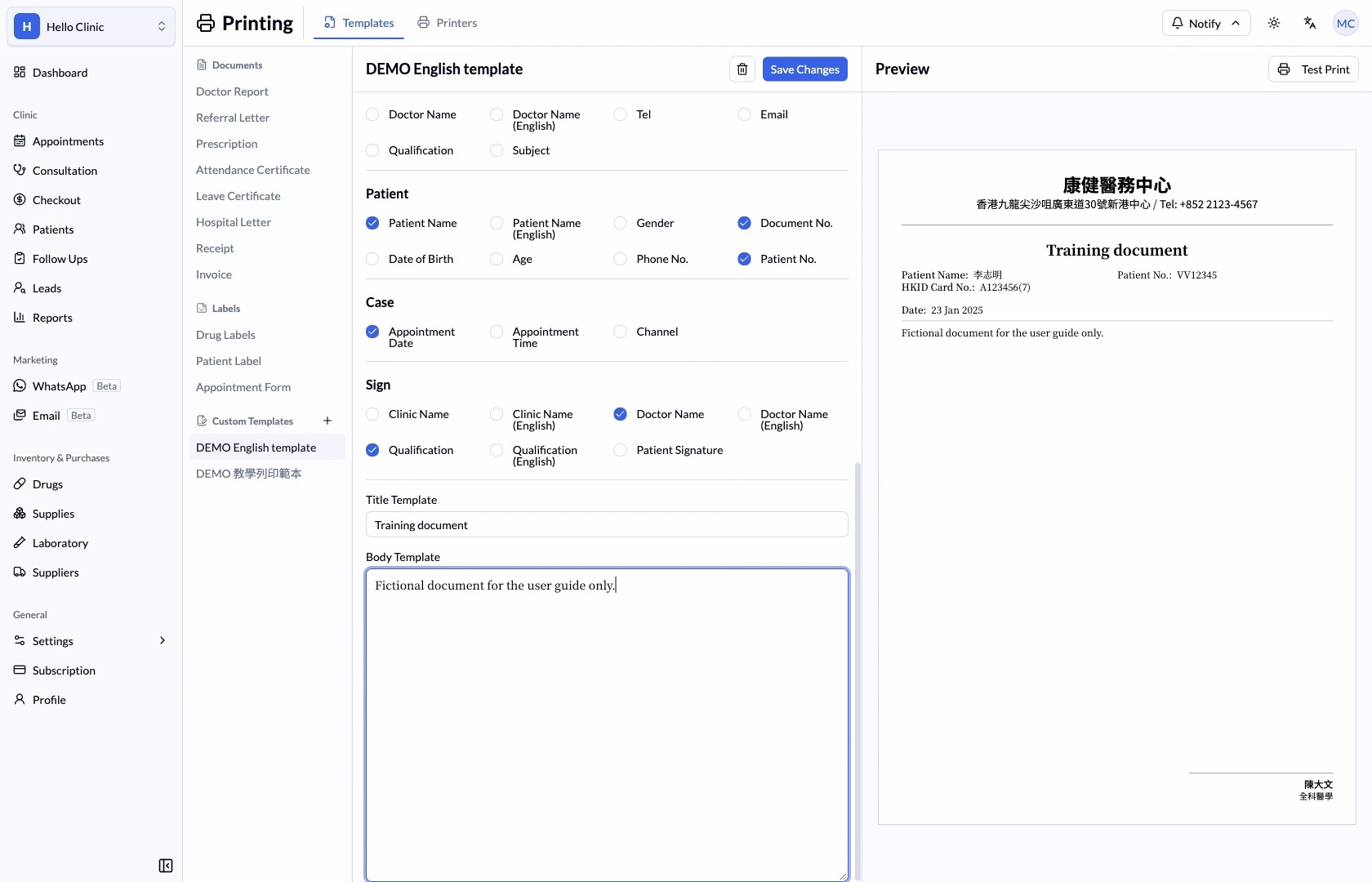Toggle the light/dark theme sun icon
Viewport: 1372px width, 882px height.
tap(1274, 23)
